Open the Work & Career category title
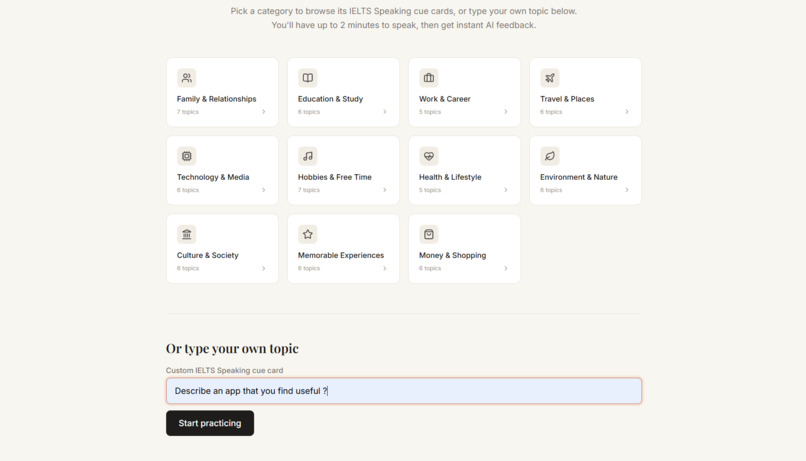The image size is (806, 461). click(445, 99)
